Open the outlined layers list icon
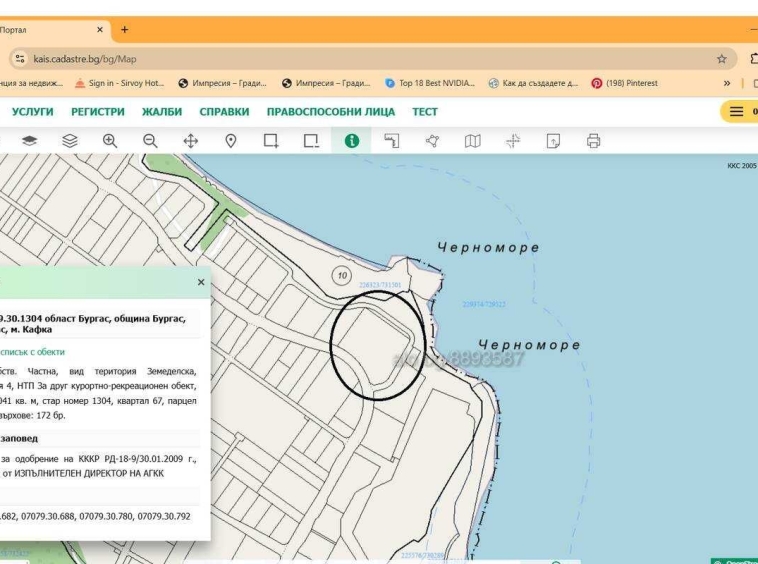 click(x=70, y=142)
